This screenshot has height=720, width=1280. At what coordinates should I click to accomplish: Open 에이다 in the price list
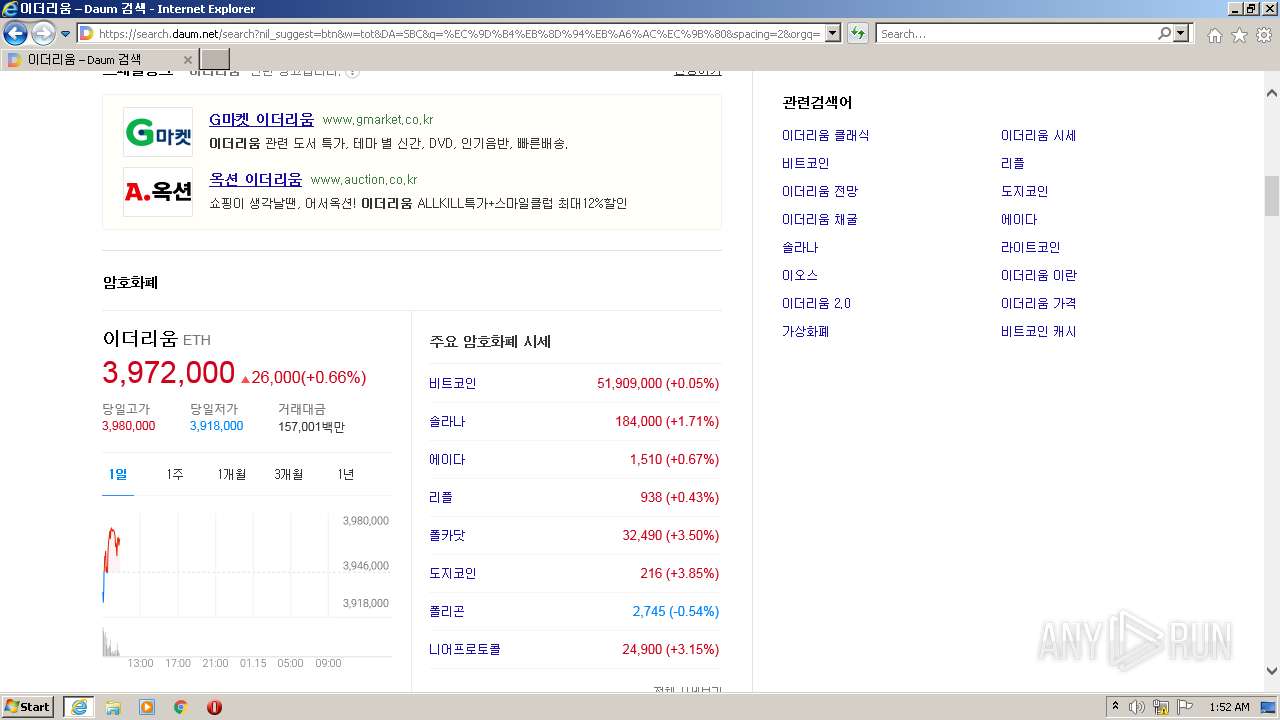(447, 459)
